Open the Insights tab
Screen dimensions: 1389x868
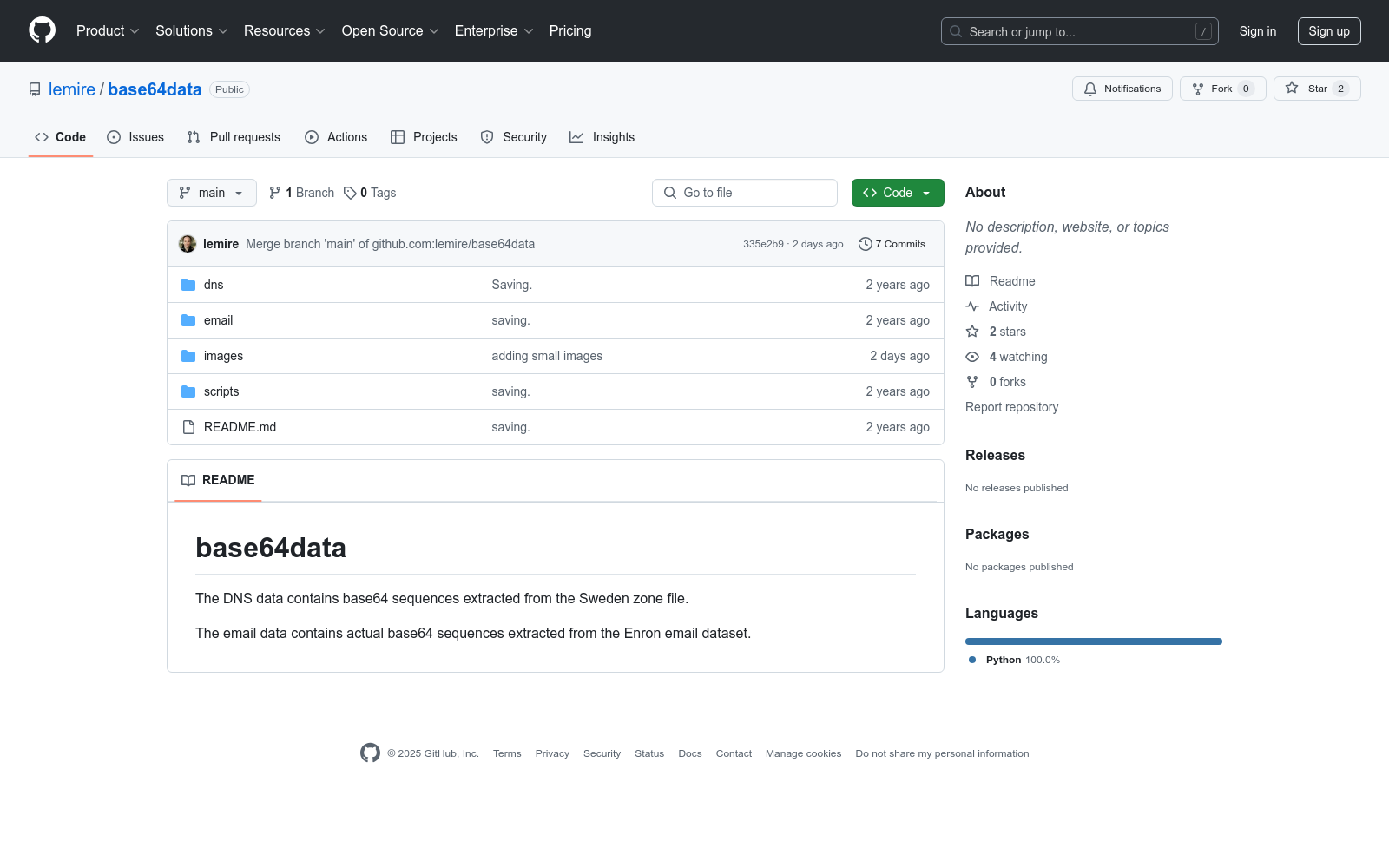coord(602,137)
